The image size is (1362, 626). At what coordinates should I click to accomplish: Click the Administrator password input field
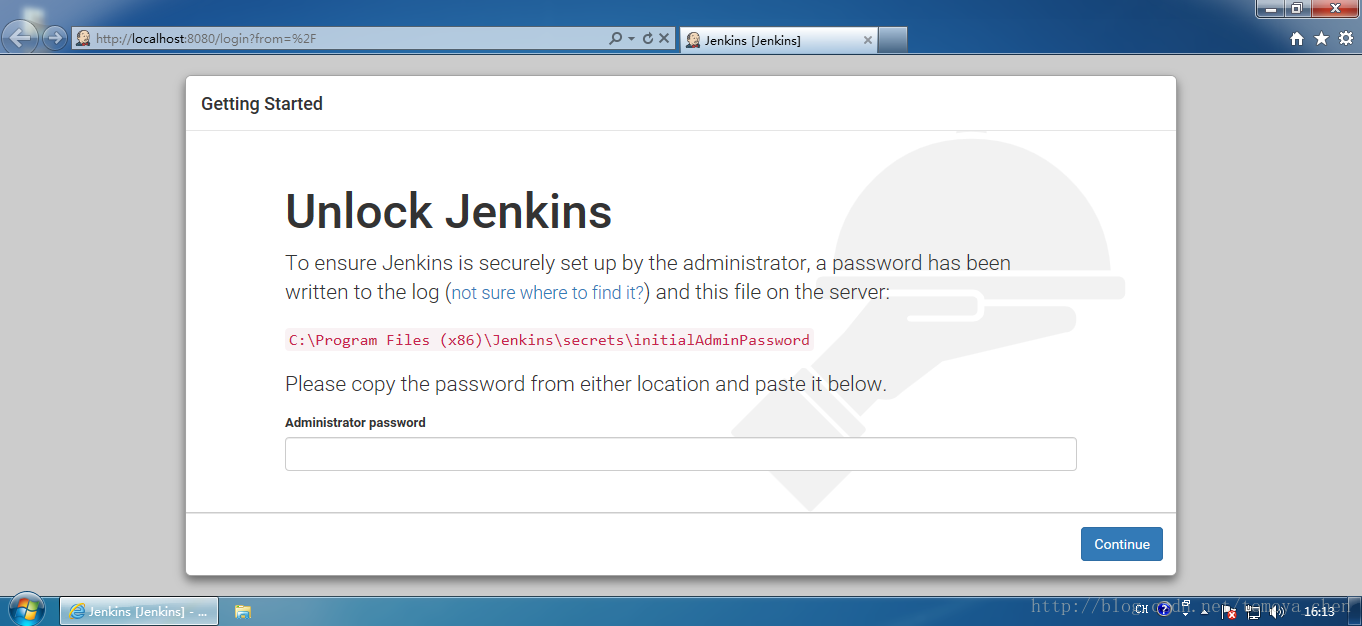pyautogui.click(x=681, y=454)
